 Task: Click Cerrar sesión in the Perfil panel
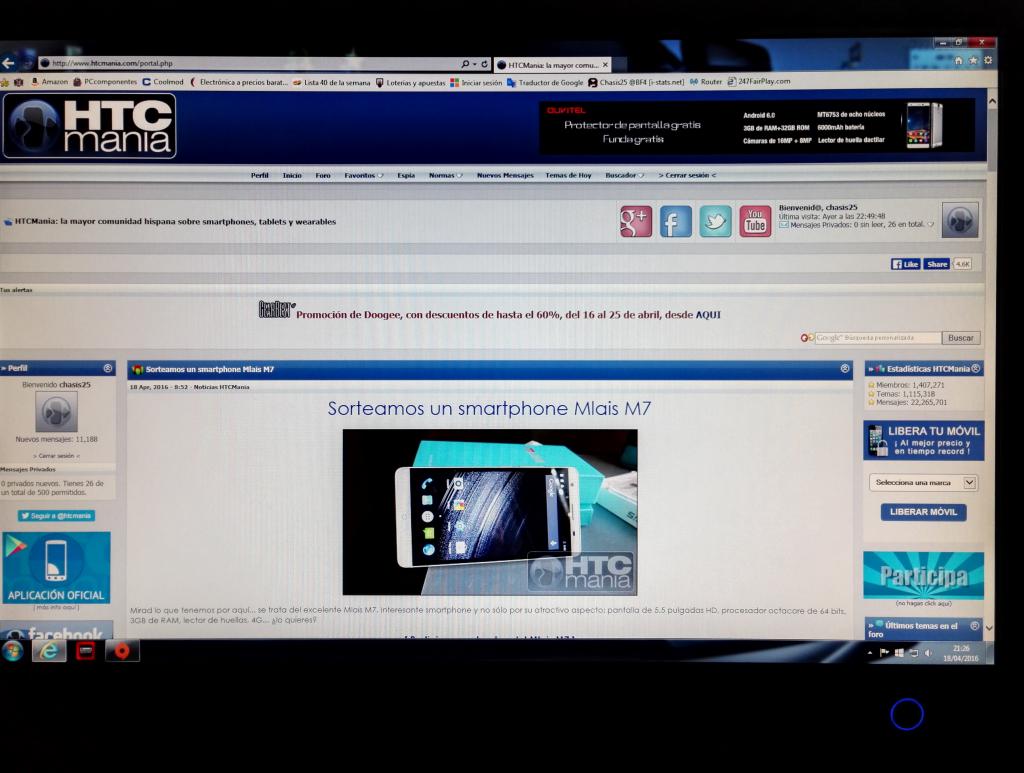click(x=56, y=456)
